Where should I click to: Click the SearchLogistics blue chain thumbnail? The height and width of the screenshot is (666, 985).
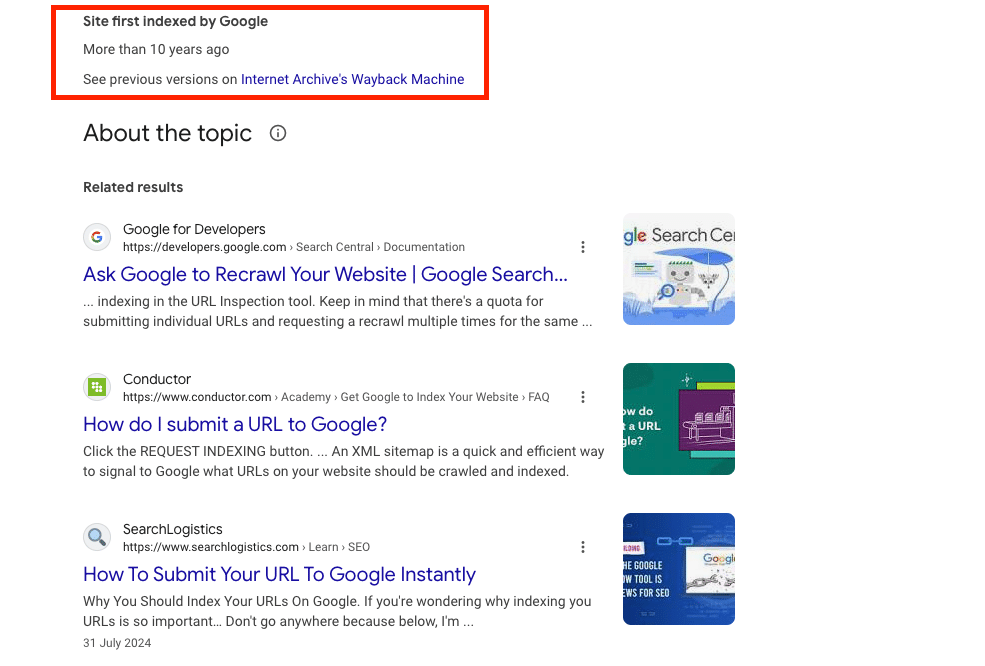click(678, 569)
